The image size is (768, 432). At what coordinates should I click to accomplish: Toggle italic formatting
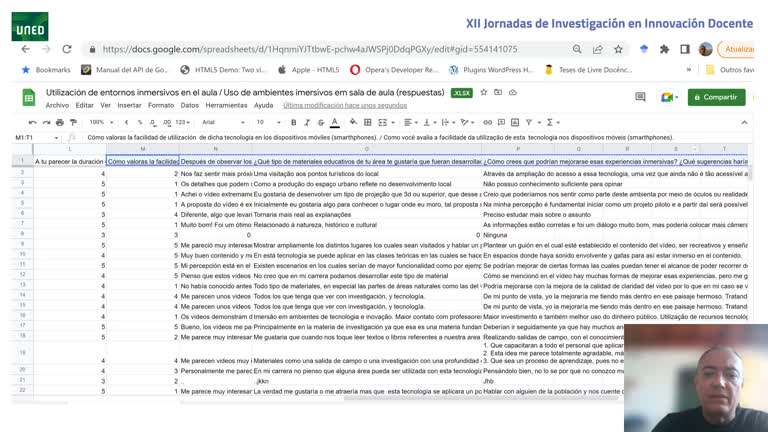click(x=307, y=122)
